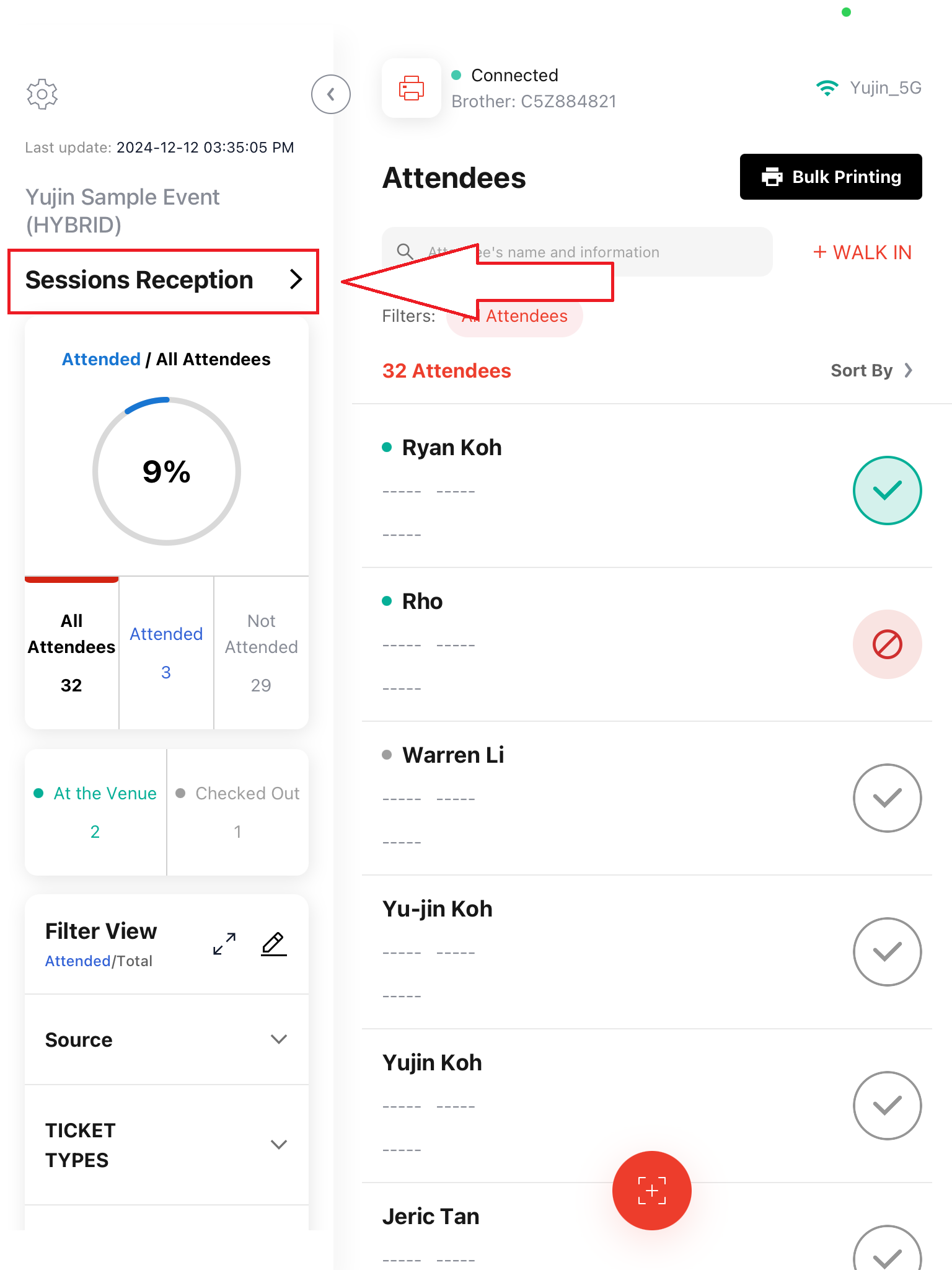Image resolution: width=952 pixels, height=1270 pixels.
Task: Select the Not Attended tab
Action: coord(262,652)
